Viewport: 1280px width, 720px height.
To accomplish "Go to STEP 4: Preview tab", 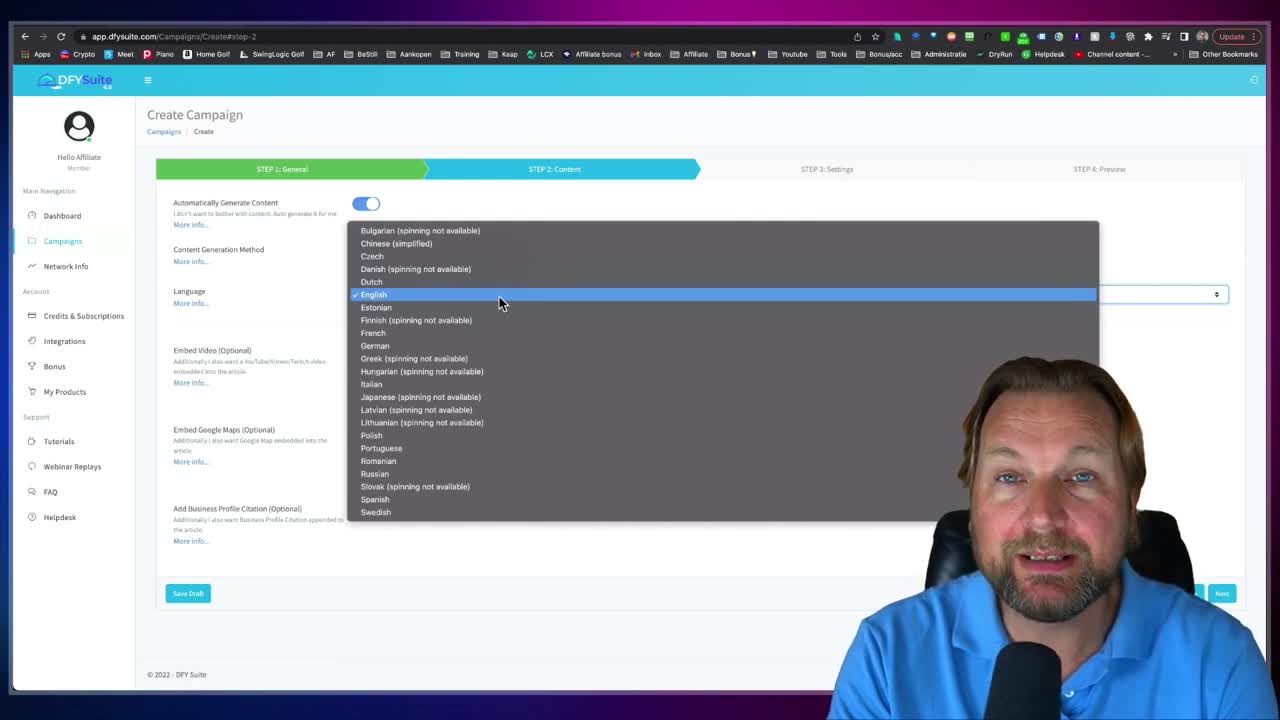I will click(1099, 169).
